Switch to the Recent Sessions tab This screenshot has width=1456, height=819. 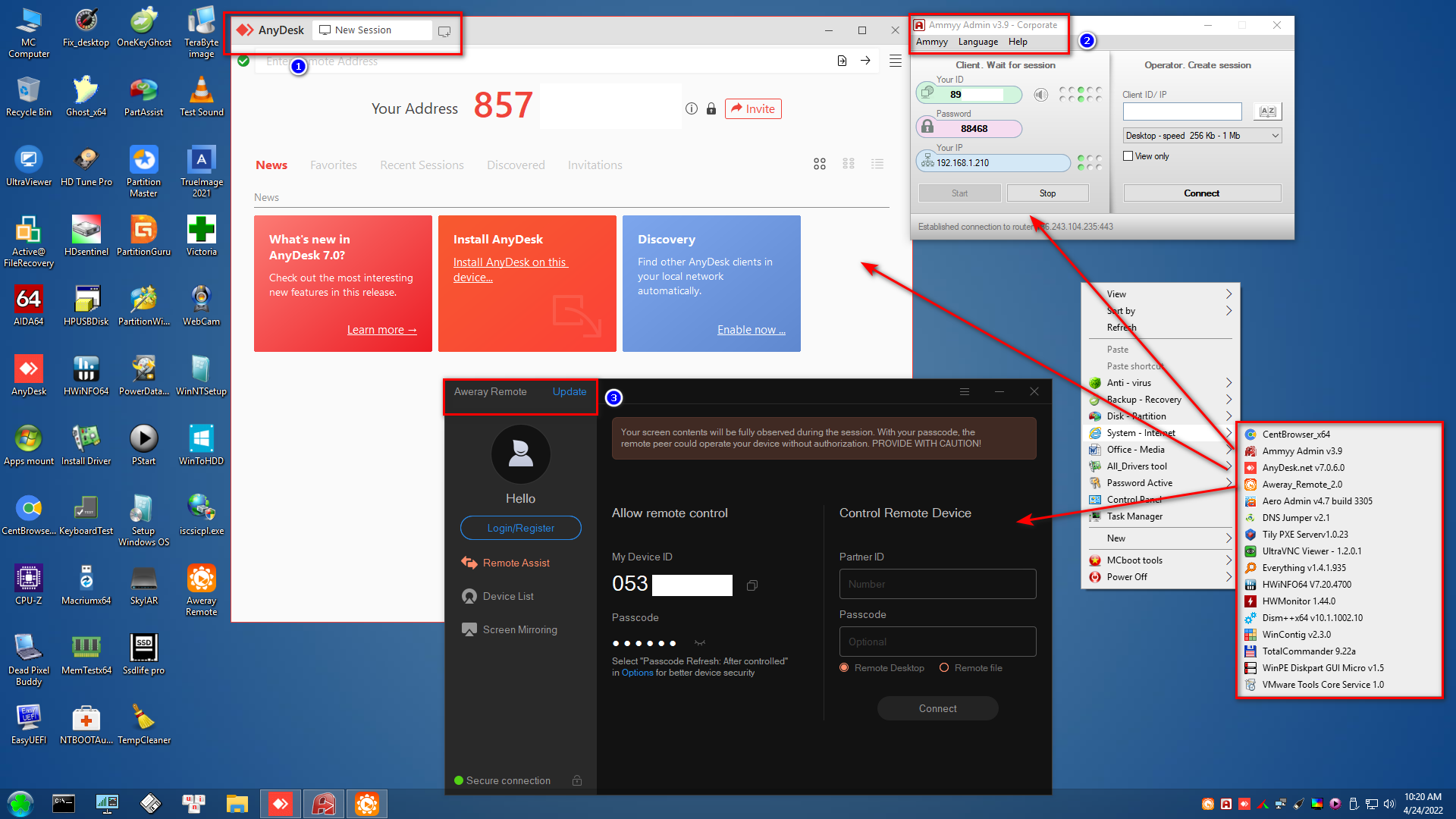pyautogui.click(x=422, y=165)
